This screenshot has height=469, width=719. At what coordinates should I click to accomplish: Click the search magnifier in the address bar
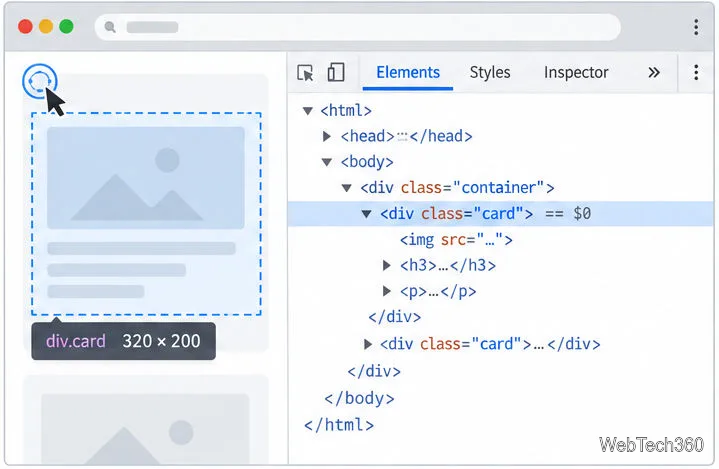pyautogui.click(x=110, y=27)
